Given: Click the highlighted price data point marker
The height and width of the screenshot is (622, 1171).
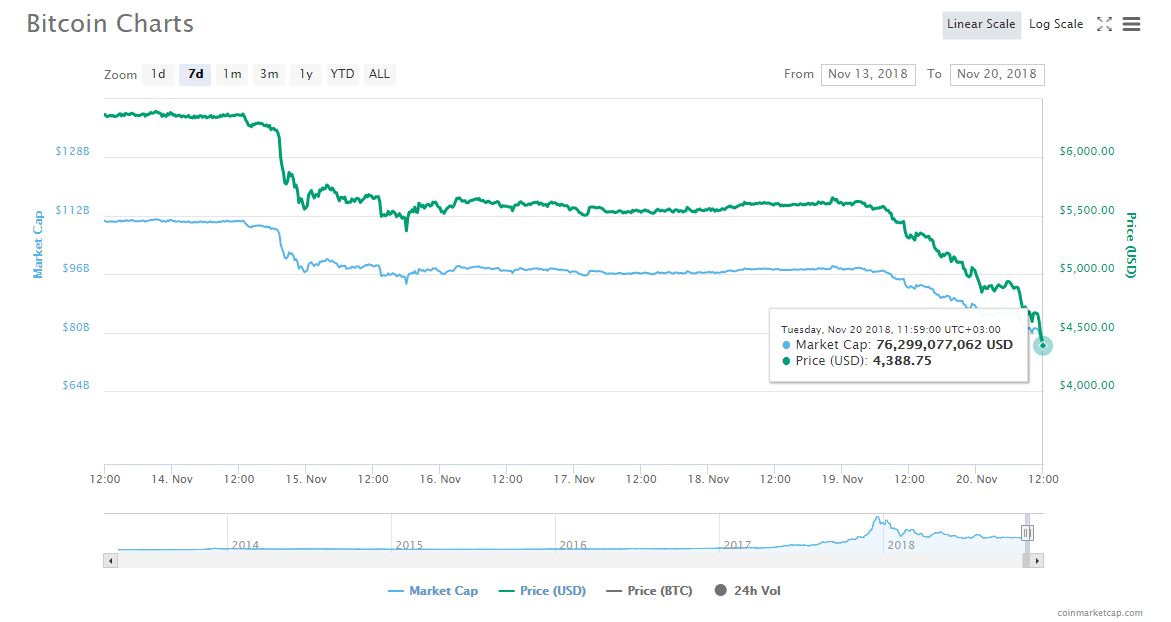Looking at the screenshot, I should [1043, 345].
